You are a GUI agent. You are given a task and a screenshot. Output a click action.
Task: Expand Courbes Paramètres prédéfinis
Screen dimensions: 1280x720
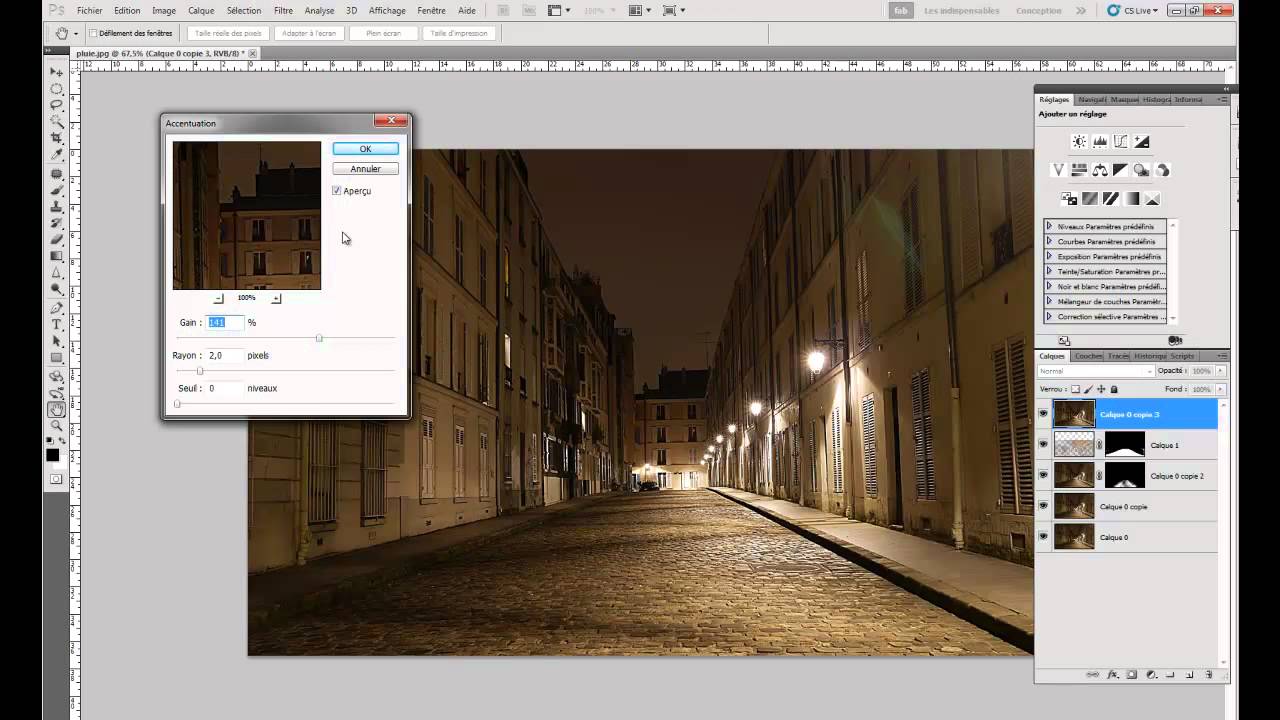(1049, 241)
